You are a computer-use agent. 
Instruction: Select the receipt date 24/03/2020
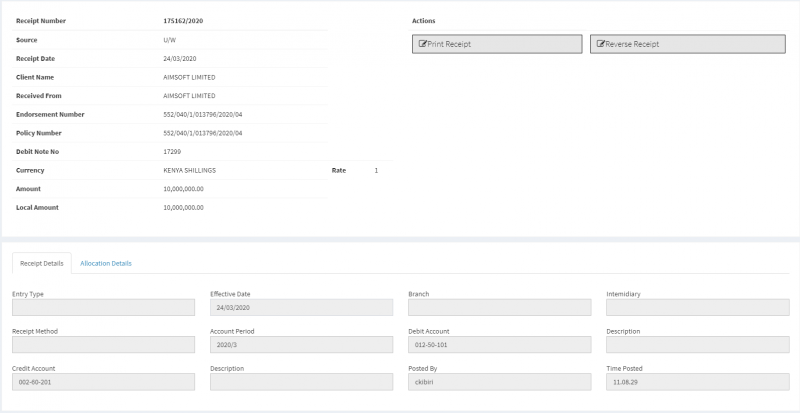(180, 59)
